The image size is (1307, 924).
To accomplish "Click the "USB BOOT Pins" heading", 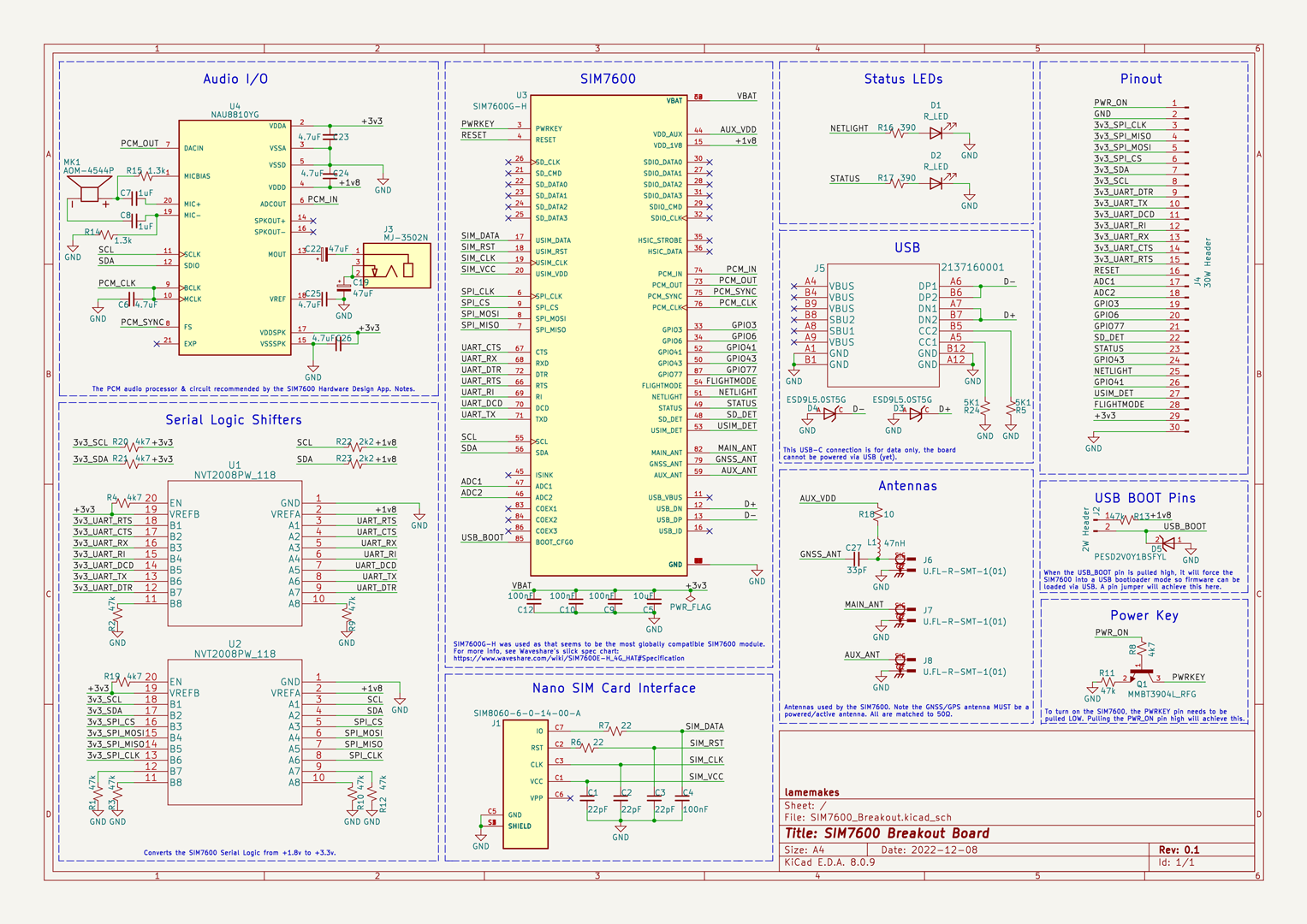I will pos(1145,498).
